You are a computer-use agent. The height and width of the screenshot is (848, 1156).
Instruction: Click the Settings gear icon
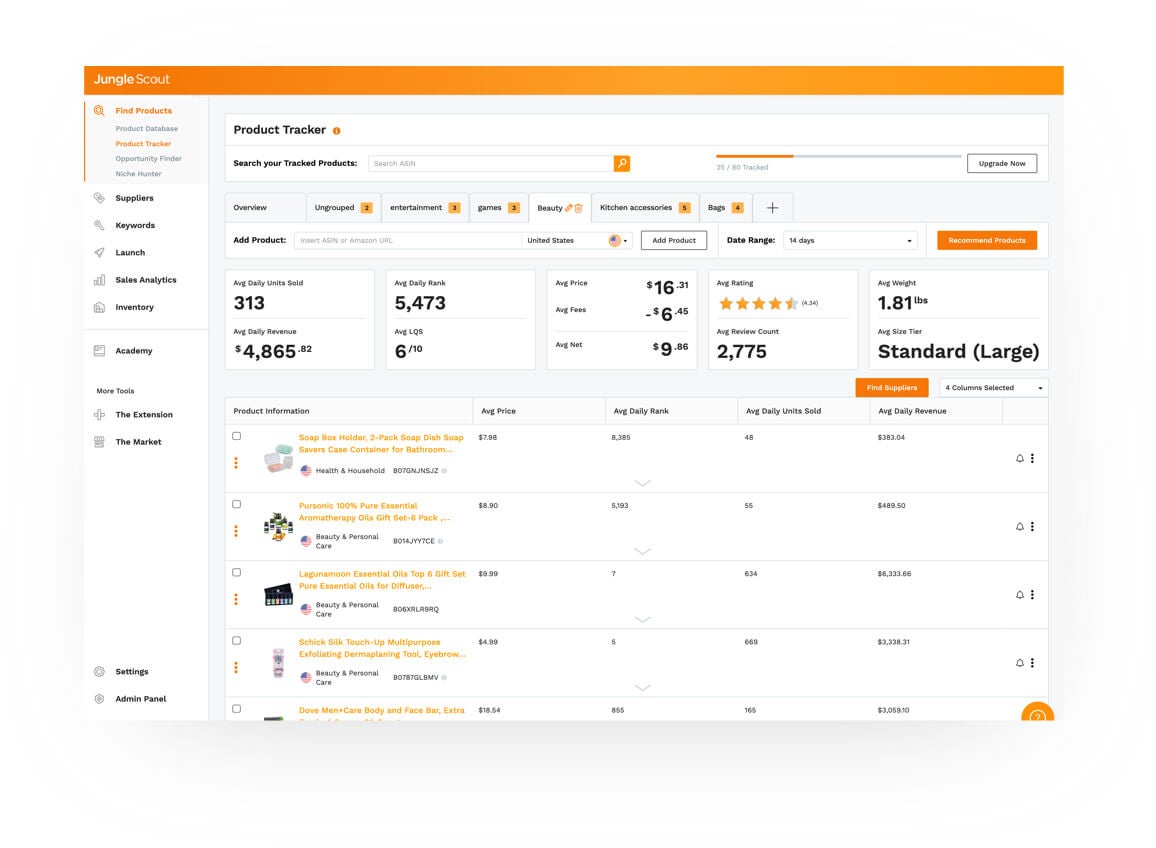tap(99, 671)
